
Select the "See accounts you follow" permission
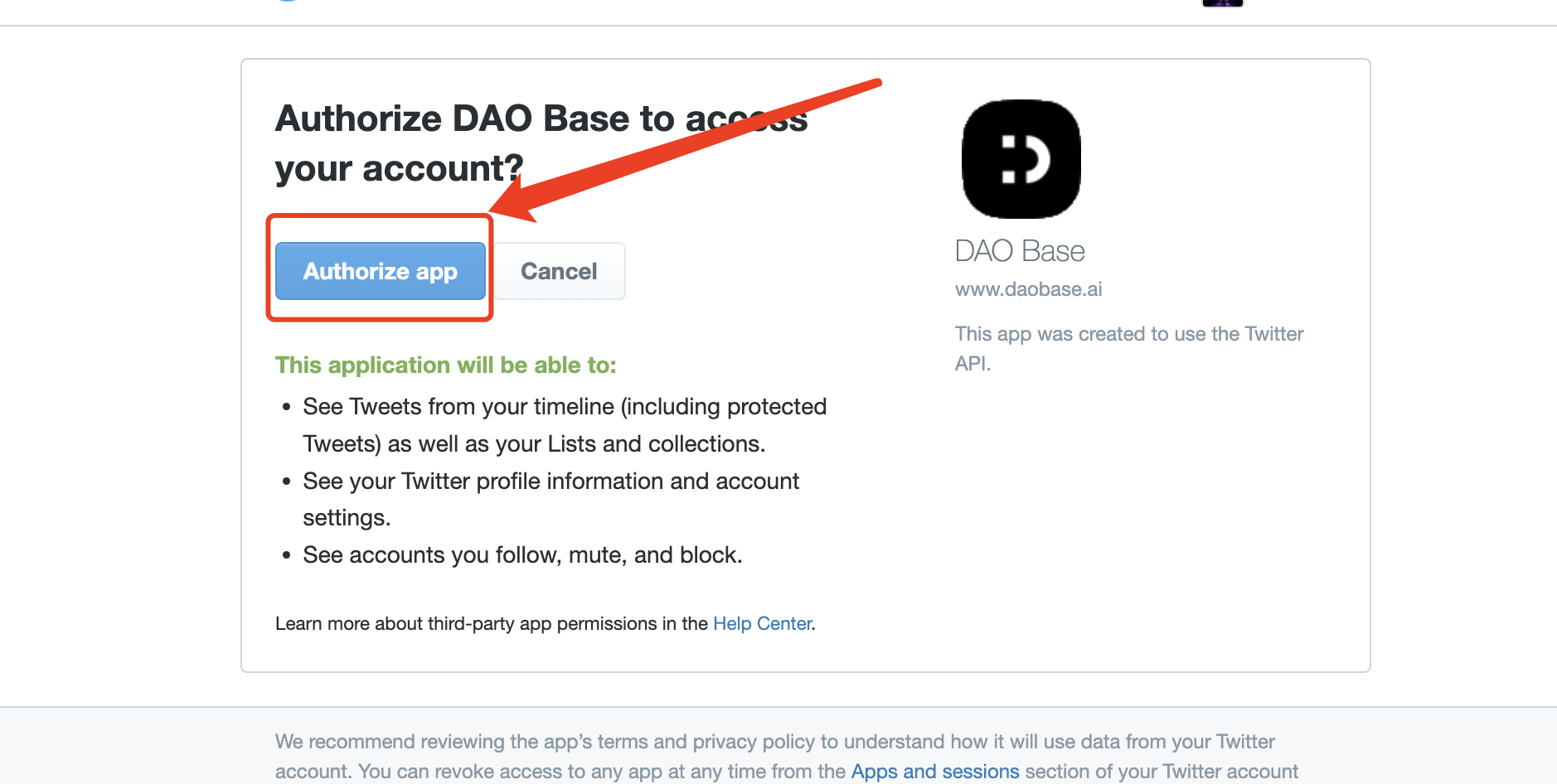(522, 555)
